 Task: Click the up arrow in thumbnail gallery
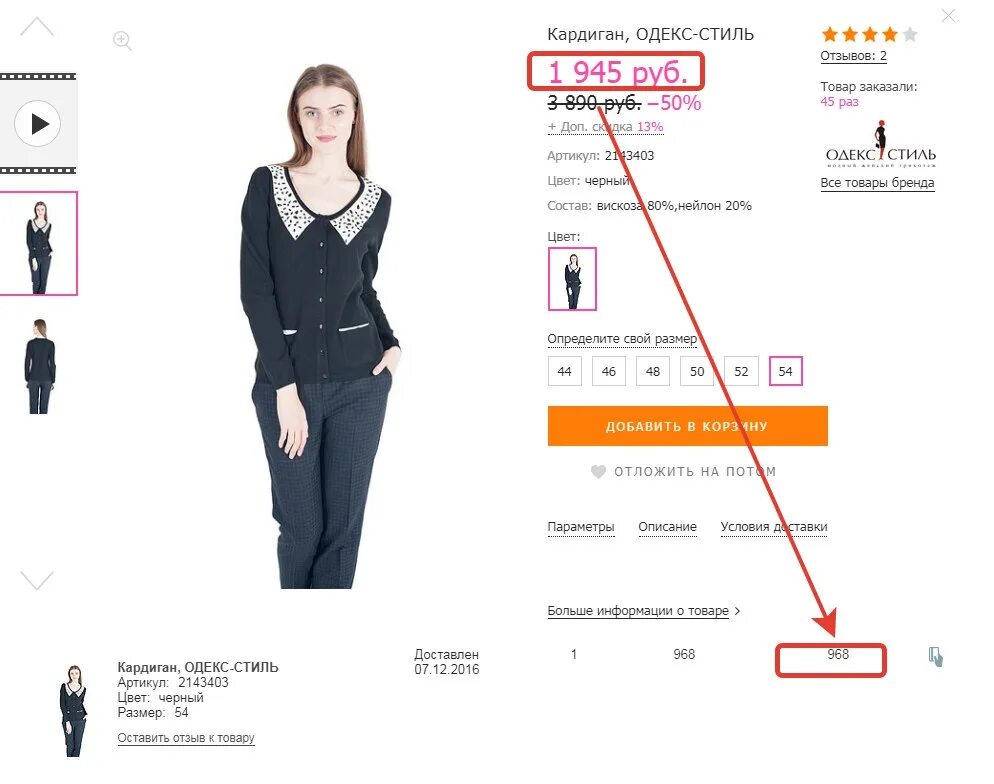tap(37, 27)
